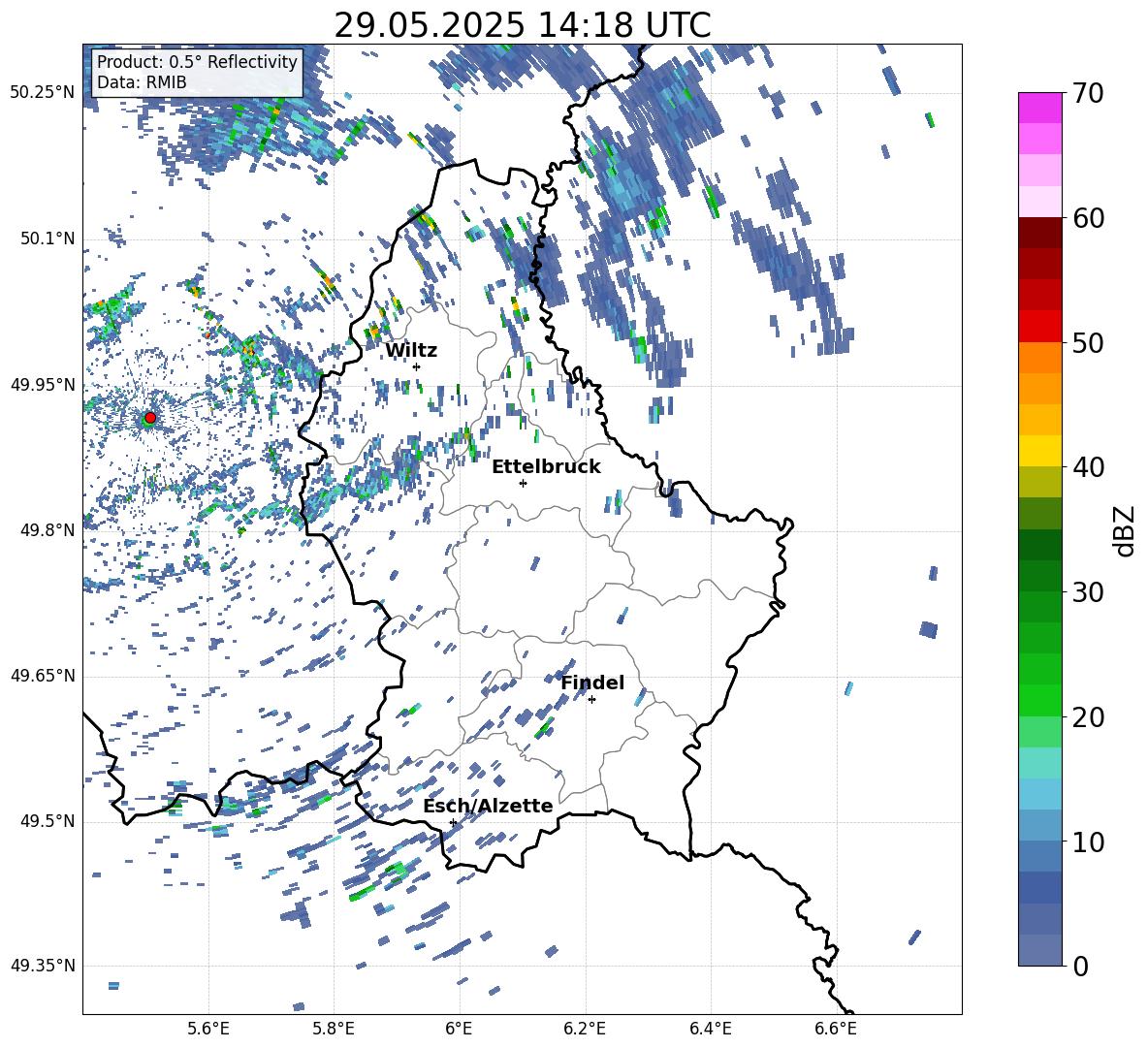The image size is (1148, 1048).
Task: Click the colorbar tick label 60
Action: (1089, 218)
